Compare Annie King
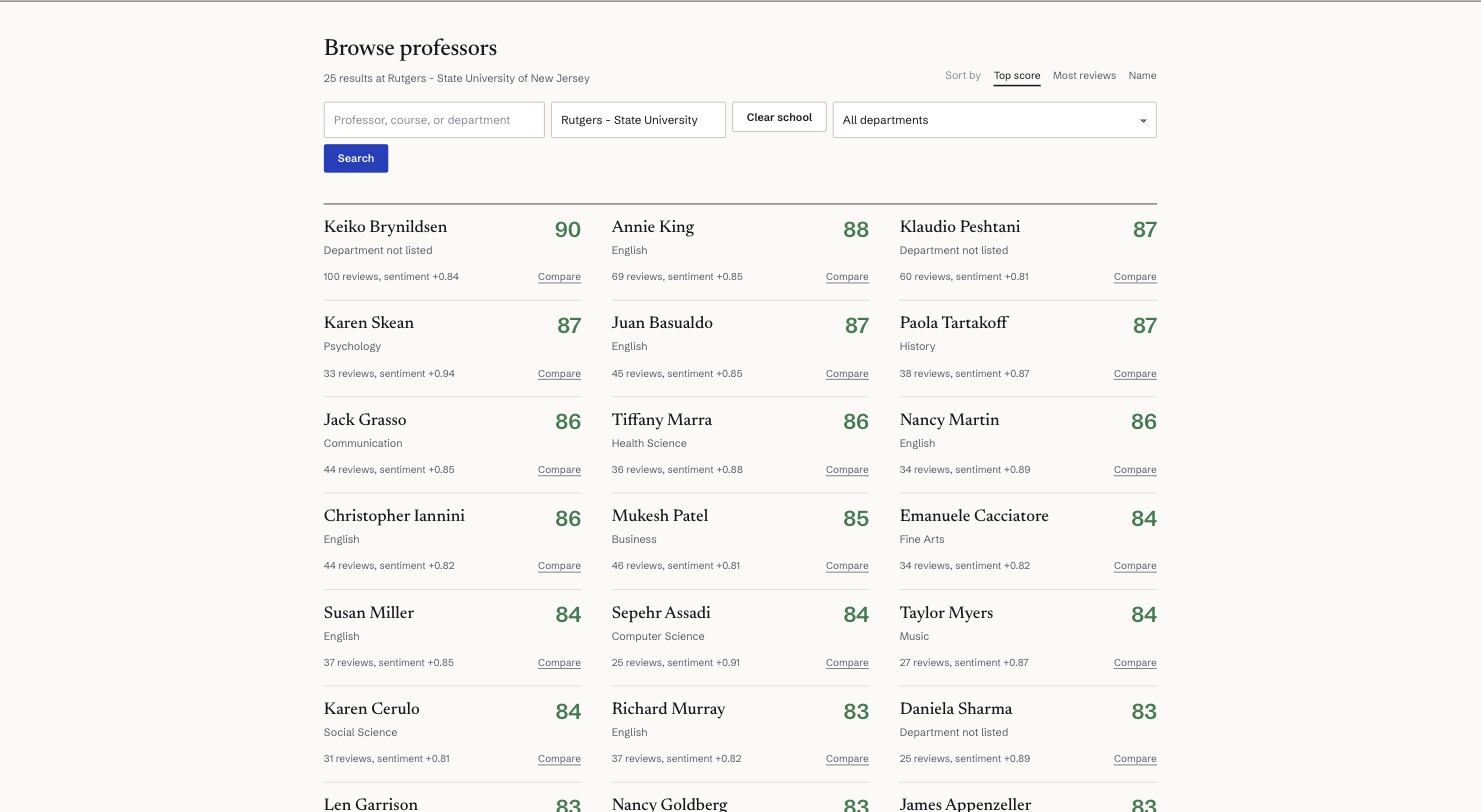The height and width of the screenshot is (812, 1481). pyautogui.click(x=847, y=277)
